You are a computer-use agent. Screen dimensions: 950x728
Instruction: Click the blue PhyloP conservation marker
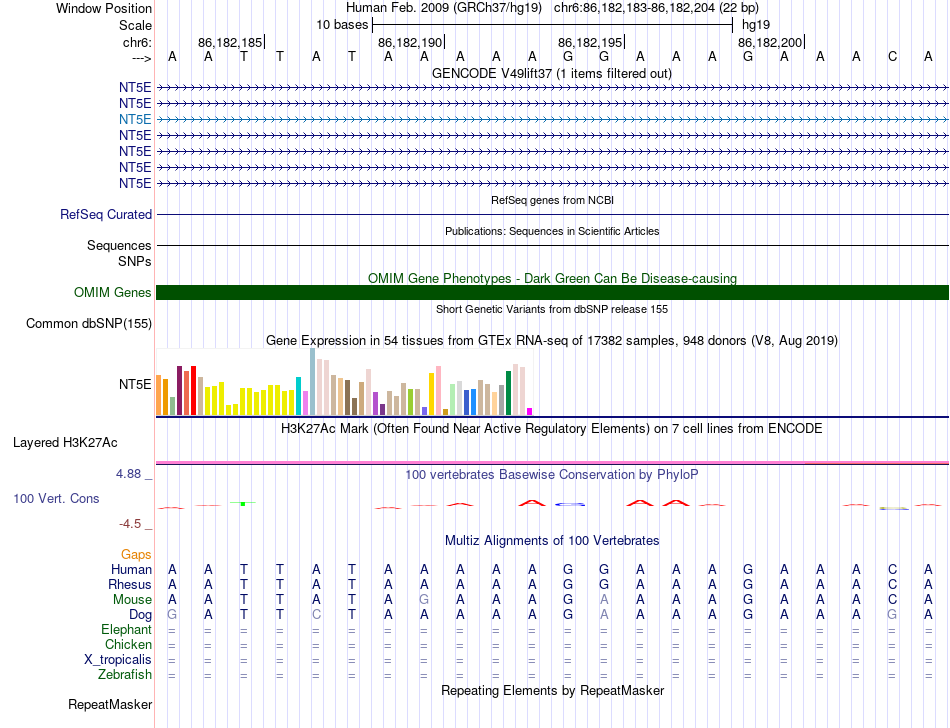[x=570, y=504]
